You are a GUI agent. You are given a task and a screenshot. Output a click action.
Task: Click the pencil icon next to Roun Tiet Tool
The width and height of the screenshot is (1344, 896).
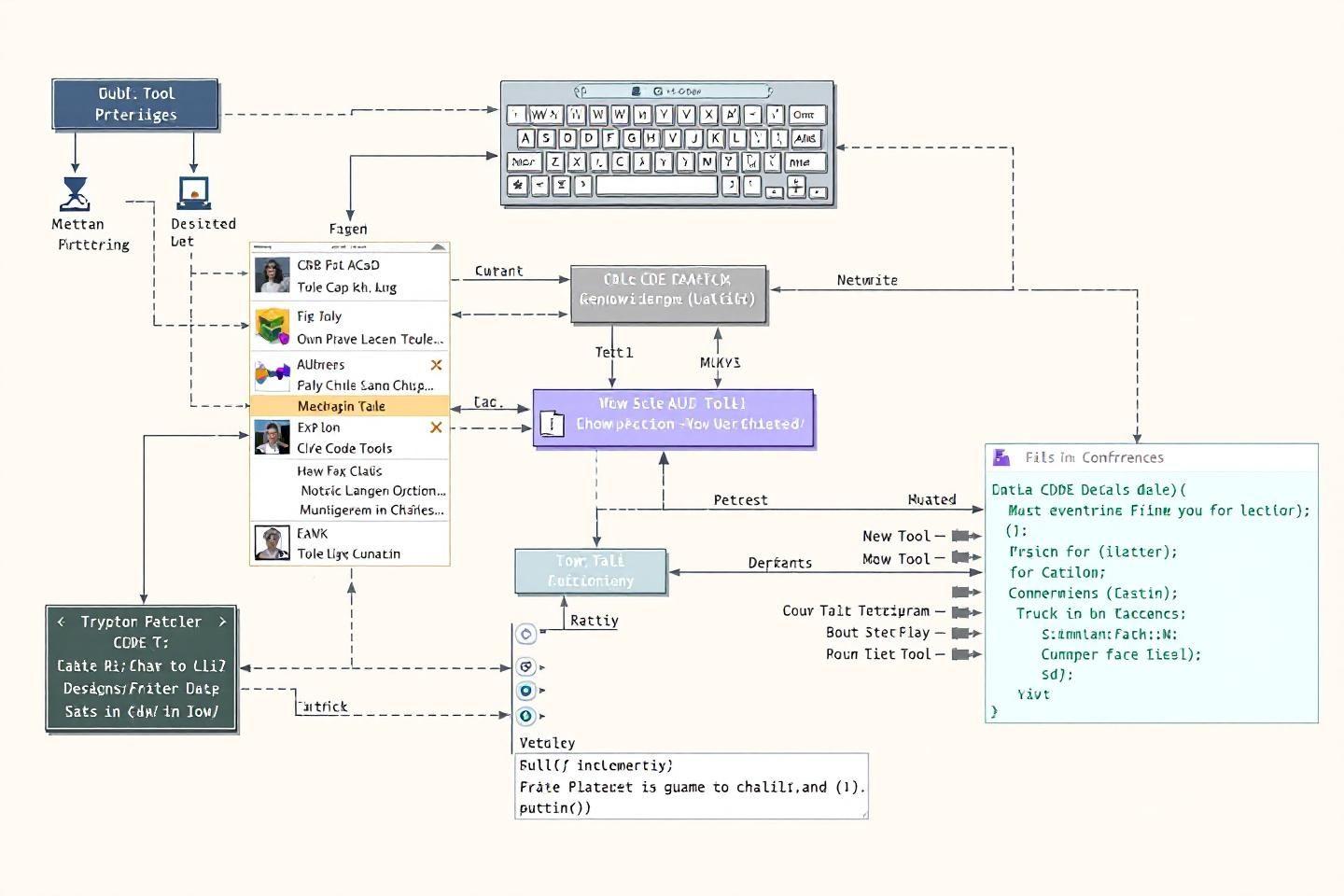(x=959, y=654)
